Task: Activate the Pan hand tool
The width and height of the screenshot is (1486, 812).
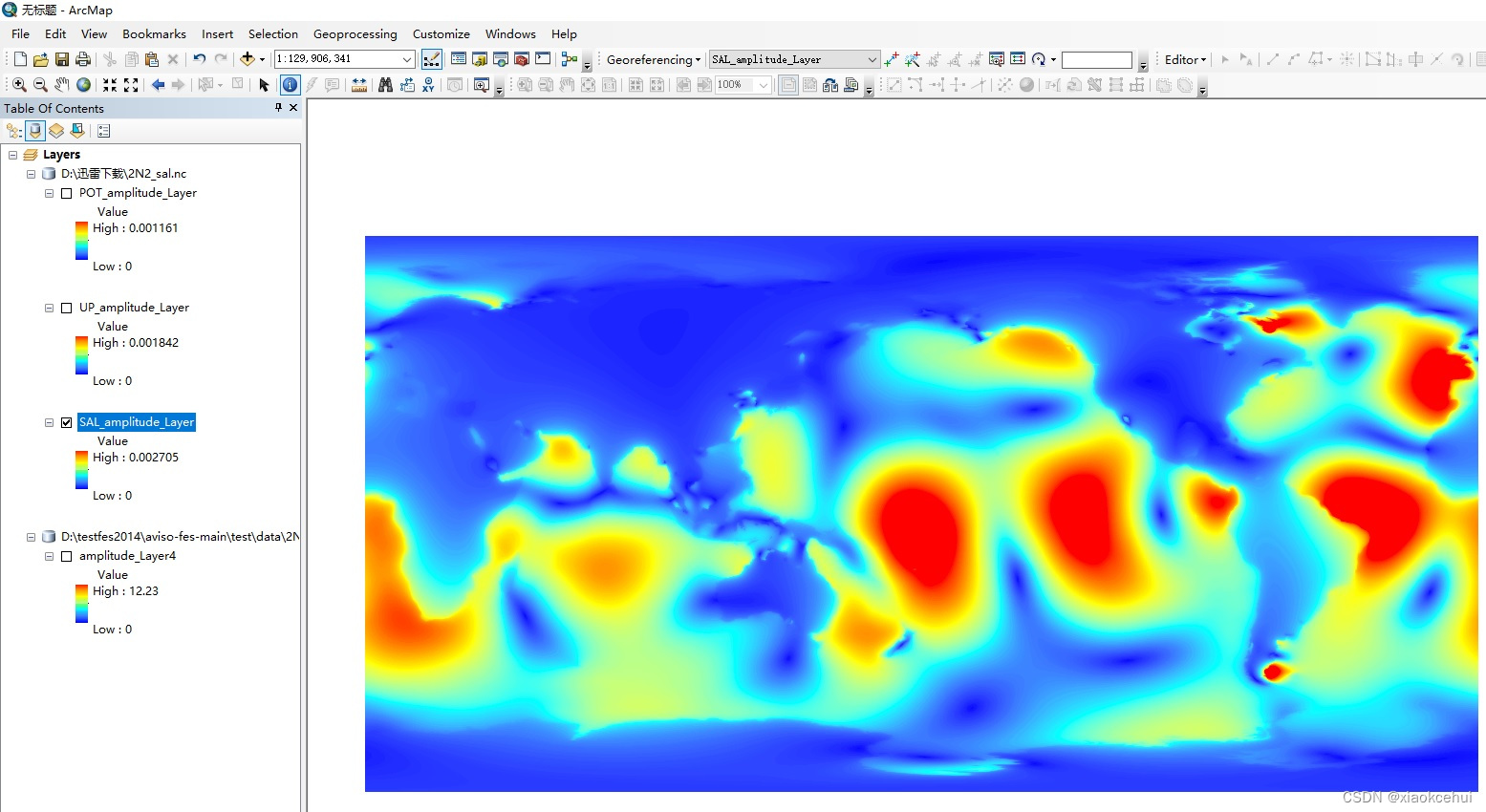Action: pyautogui.click(x=62, y=85)
